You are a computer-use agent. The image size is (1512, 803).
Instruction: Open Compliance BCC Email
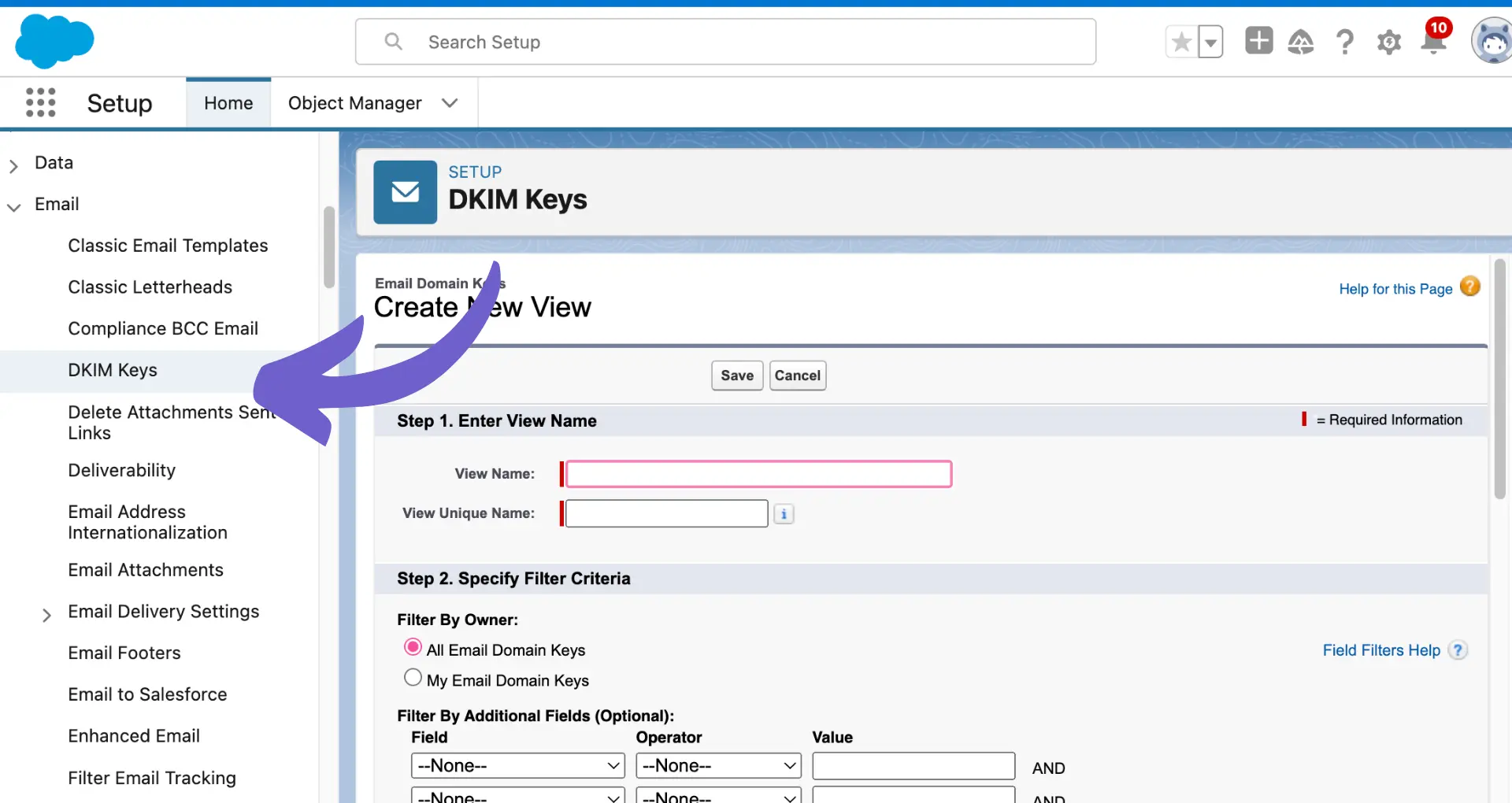pyautogui.click(x=163, y=328)
